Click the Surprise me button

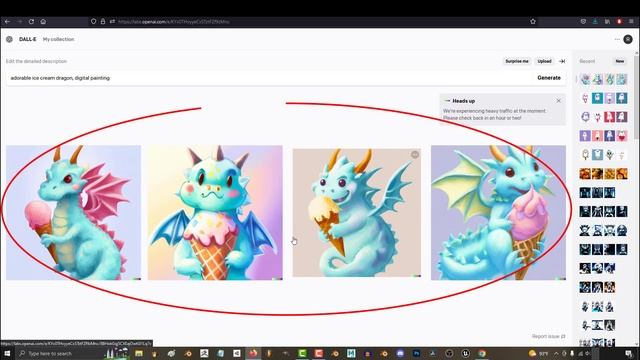coord(517,61)
